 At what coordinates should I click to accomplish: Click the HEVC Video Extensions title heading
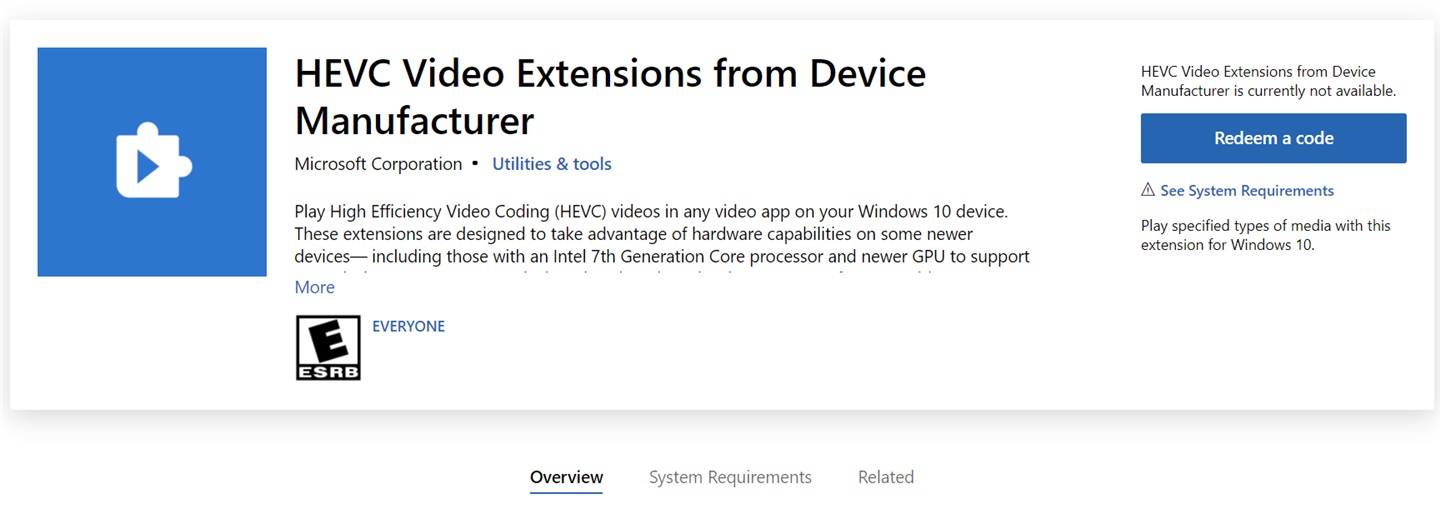click(610, 97)
